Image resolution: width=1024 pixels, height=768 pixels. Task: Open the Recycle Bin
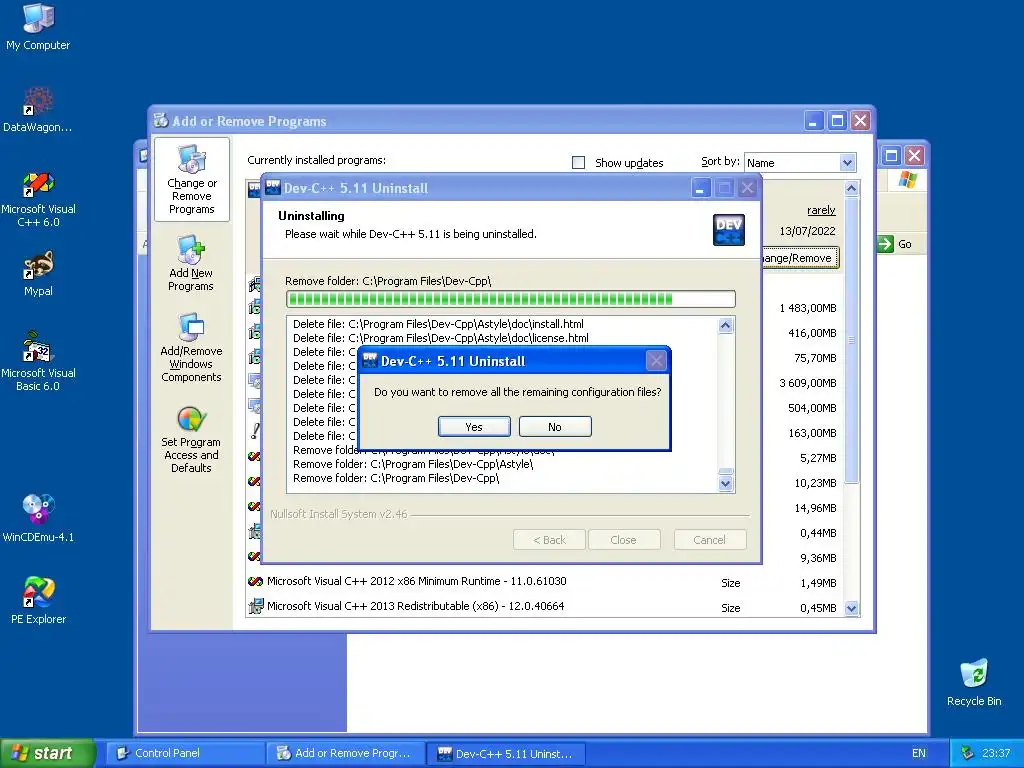click(x=974, y=682)
